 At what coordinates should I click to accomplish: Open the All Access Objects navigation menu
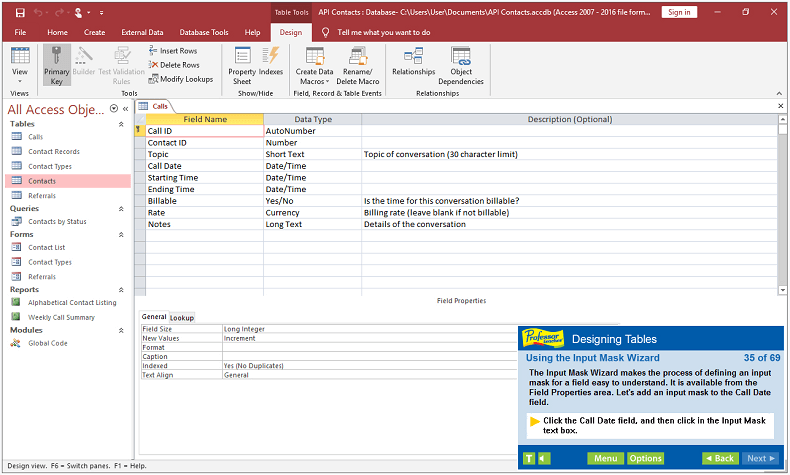[114, 109]
